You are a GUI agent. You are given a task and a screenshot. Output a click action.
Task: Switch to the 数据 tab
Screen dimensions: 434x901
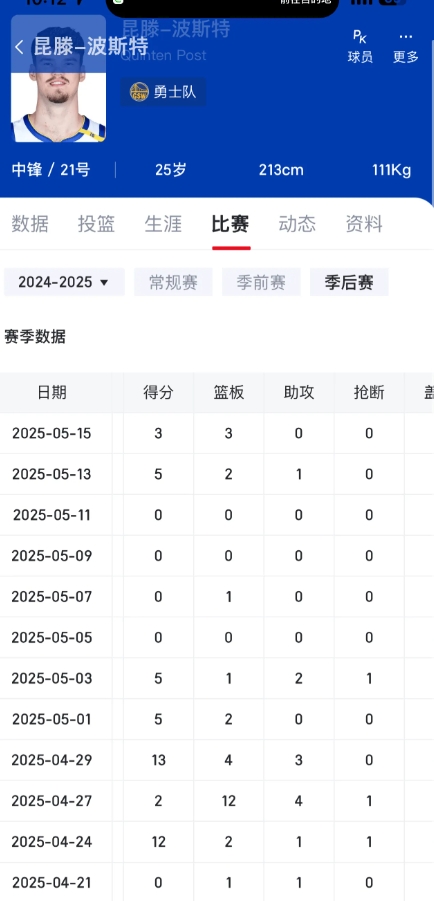[x=30, y=224]
